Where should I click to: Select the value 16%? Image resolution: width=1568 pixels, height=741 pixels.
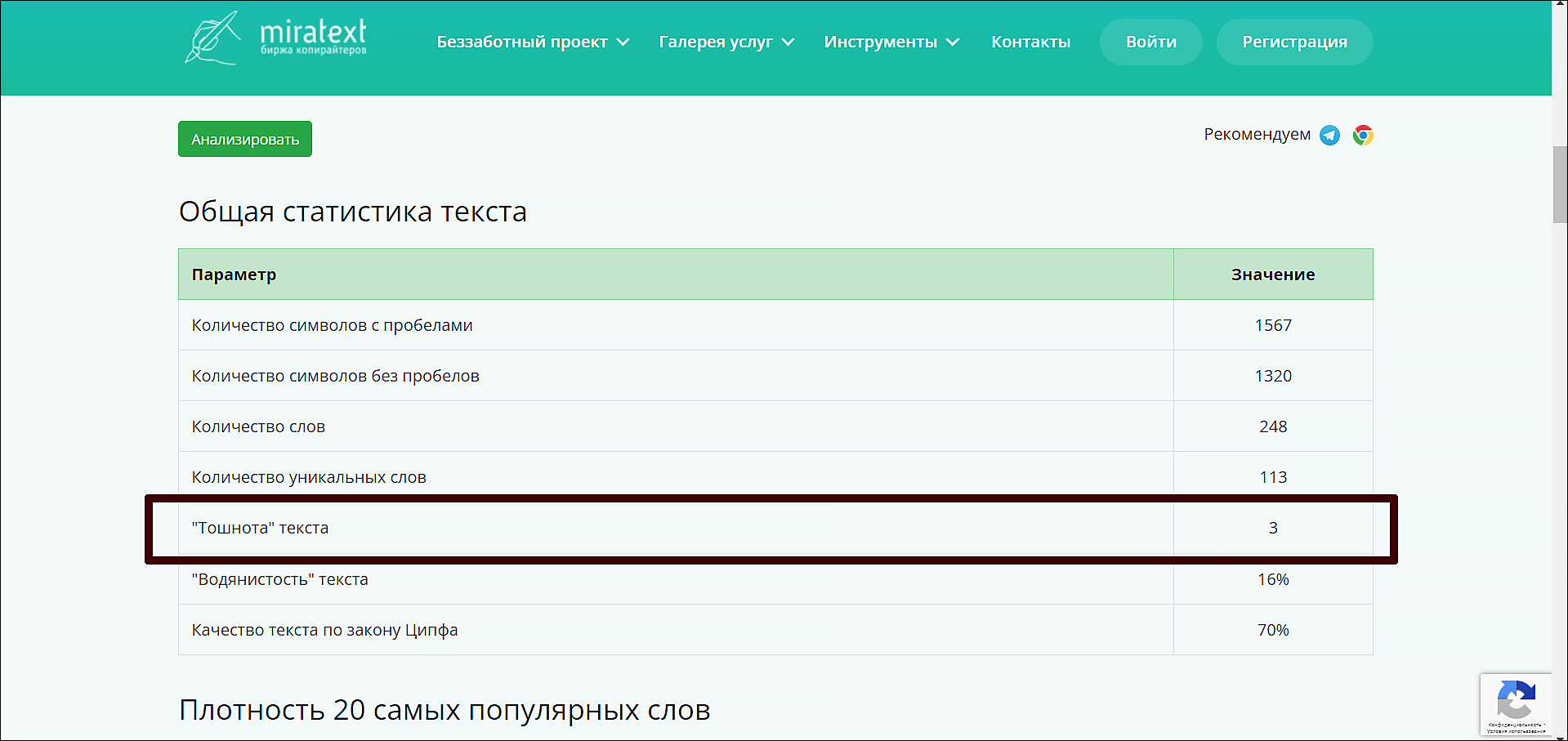pos(1273,579)
